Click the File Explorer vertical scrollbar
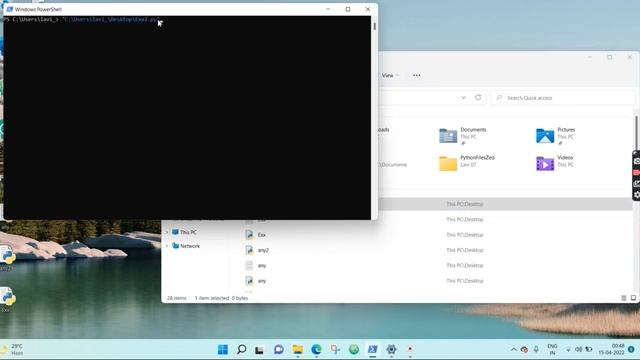640x360 pixels. 636,133
